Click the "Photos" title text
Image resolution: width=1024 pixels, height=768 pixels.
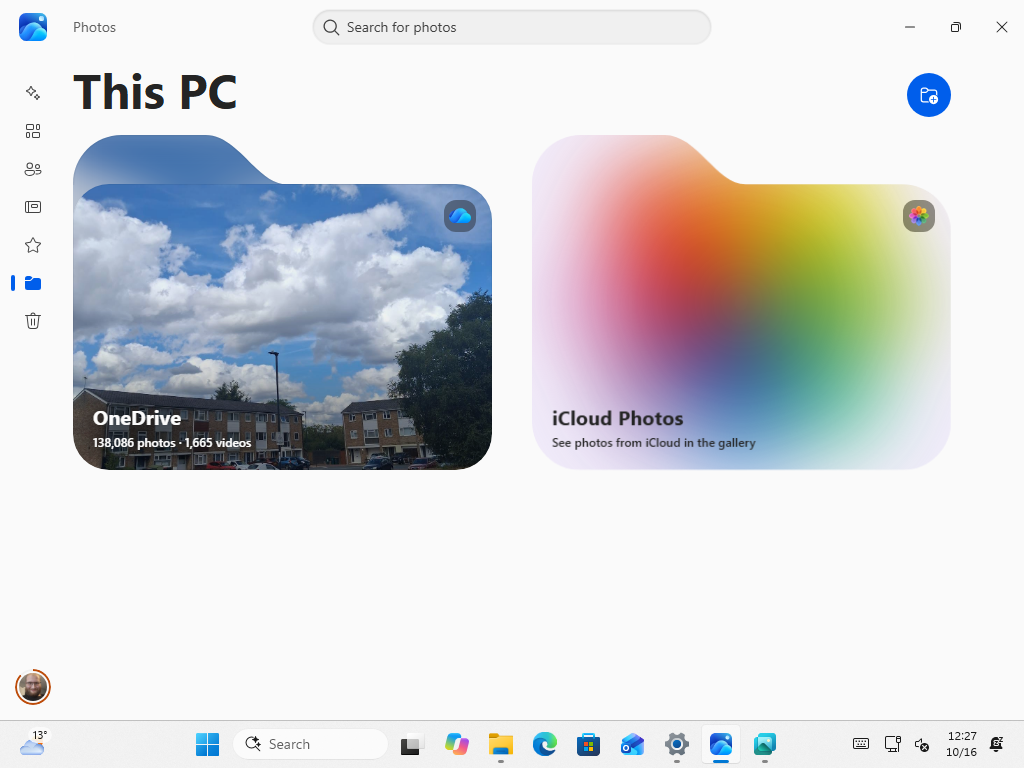click(x=94, y=27)
